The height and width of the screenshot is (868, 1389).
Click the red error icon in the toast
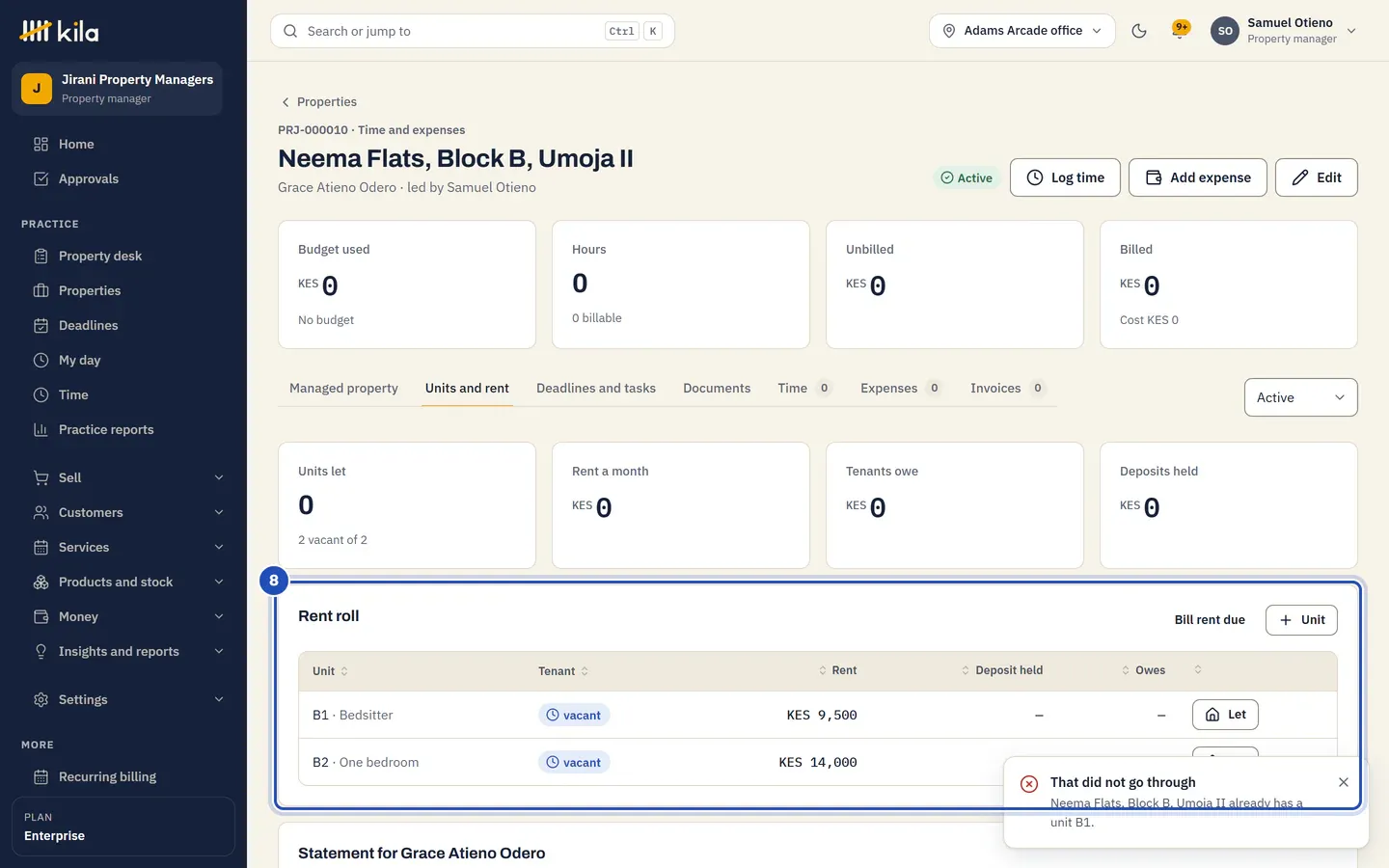(x=1029, y=783)
